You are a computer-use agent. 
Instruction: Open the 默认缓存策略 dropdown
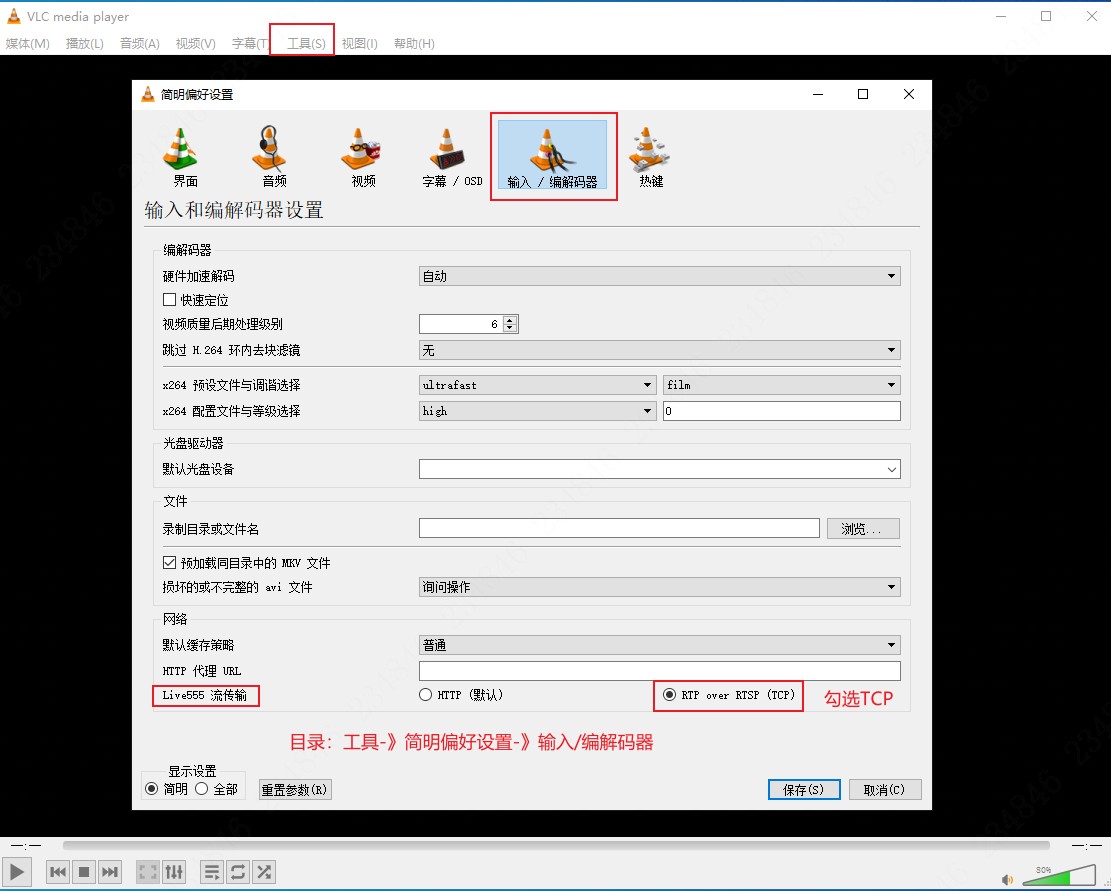tap(660, 645)
